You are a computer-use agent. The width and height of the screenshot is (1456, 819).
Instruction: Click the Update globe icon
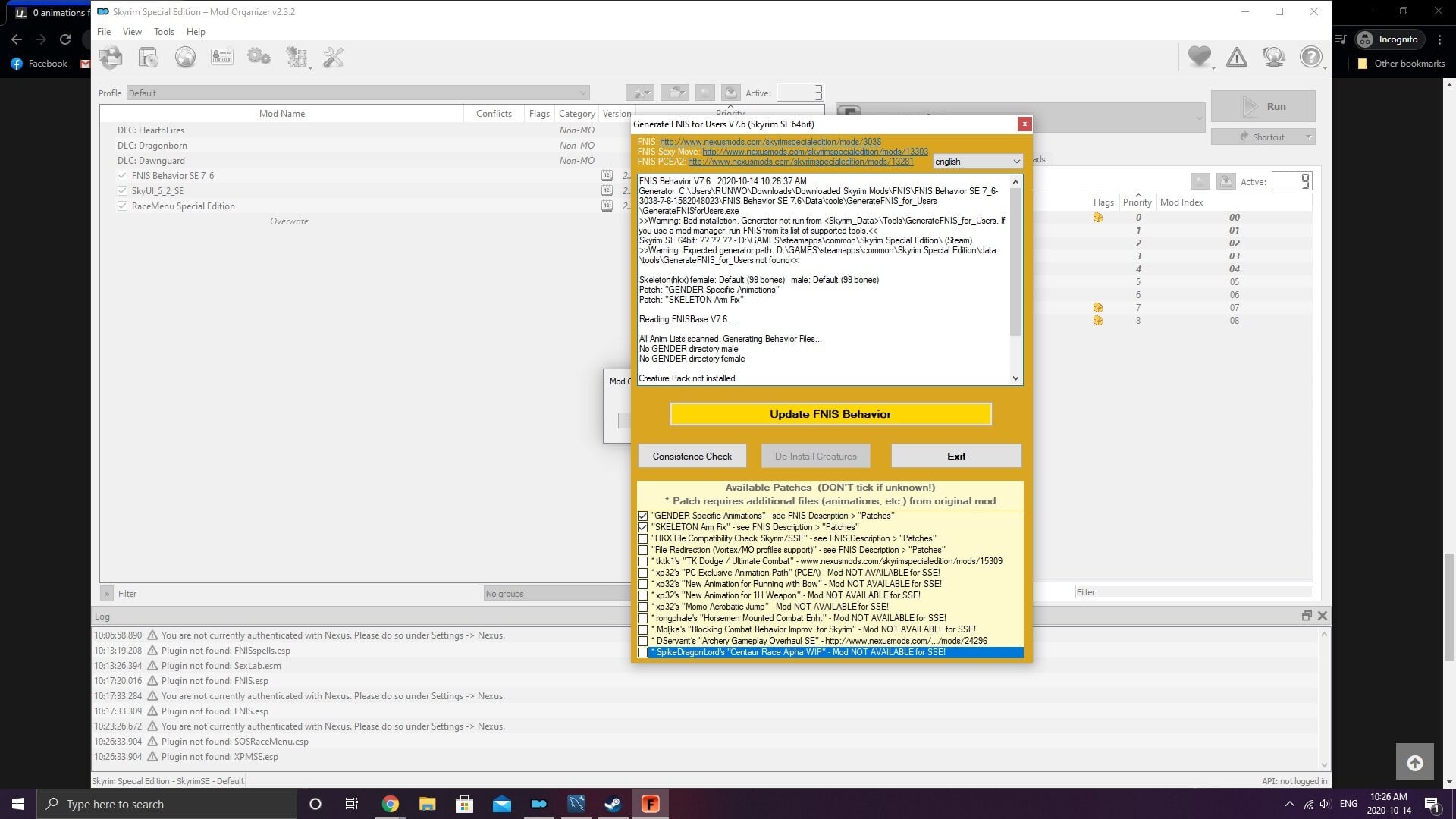[1273, 57]
